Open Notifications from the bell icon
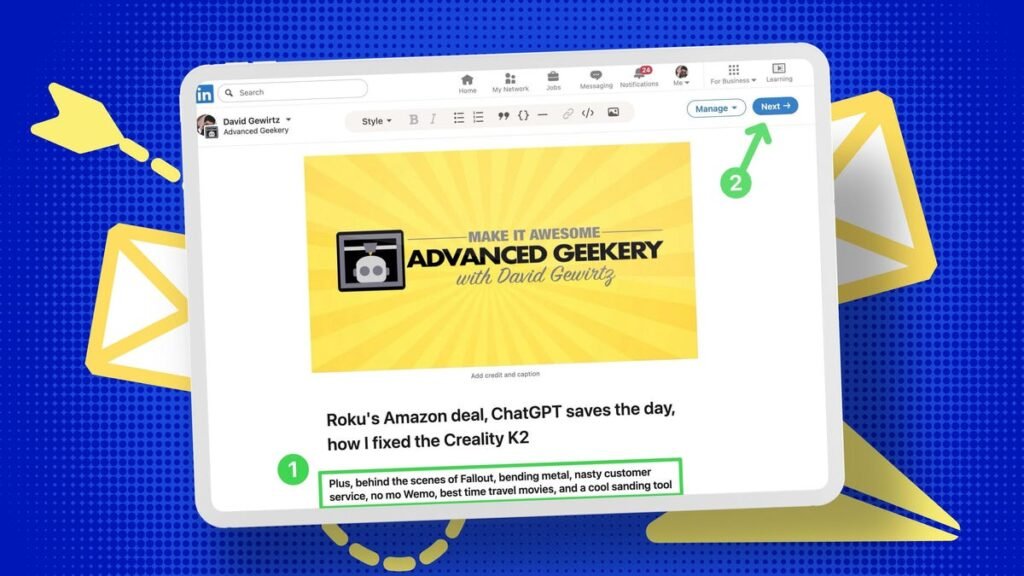Screen dimensions: 1024x576 639,73
